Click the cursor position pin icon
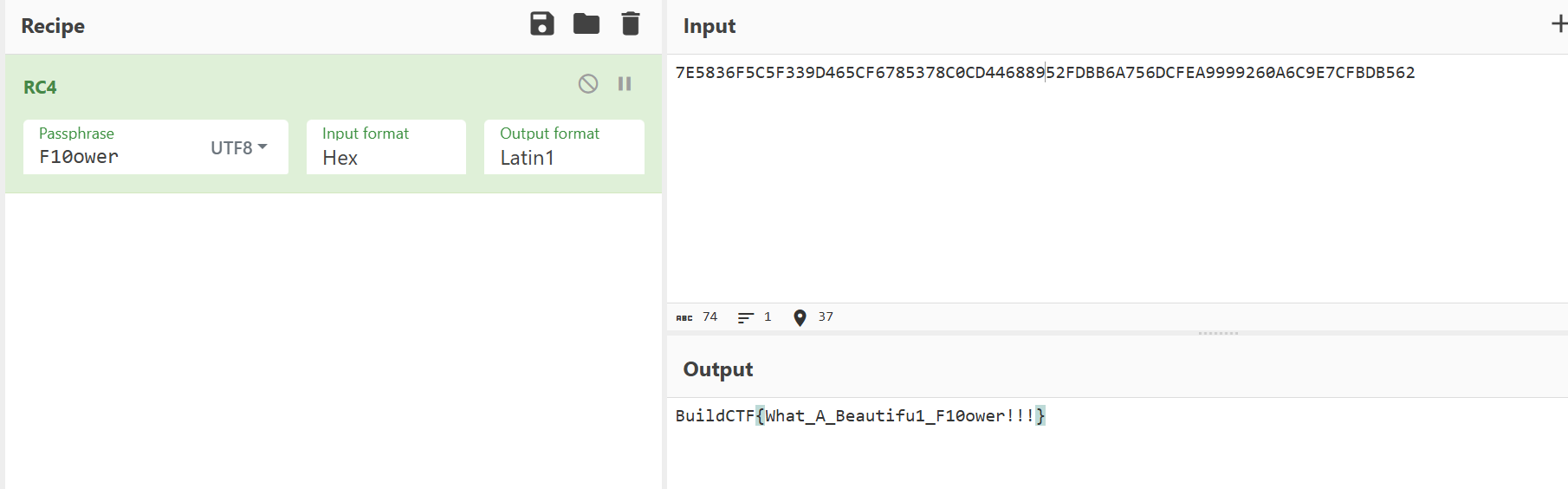1568x489 pixels. pyautogui.click(x=800, y=317)
